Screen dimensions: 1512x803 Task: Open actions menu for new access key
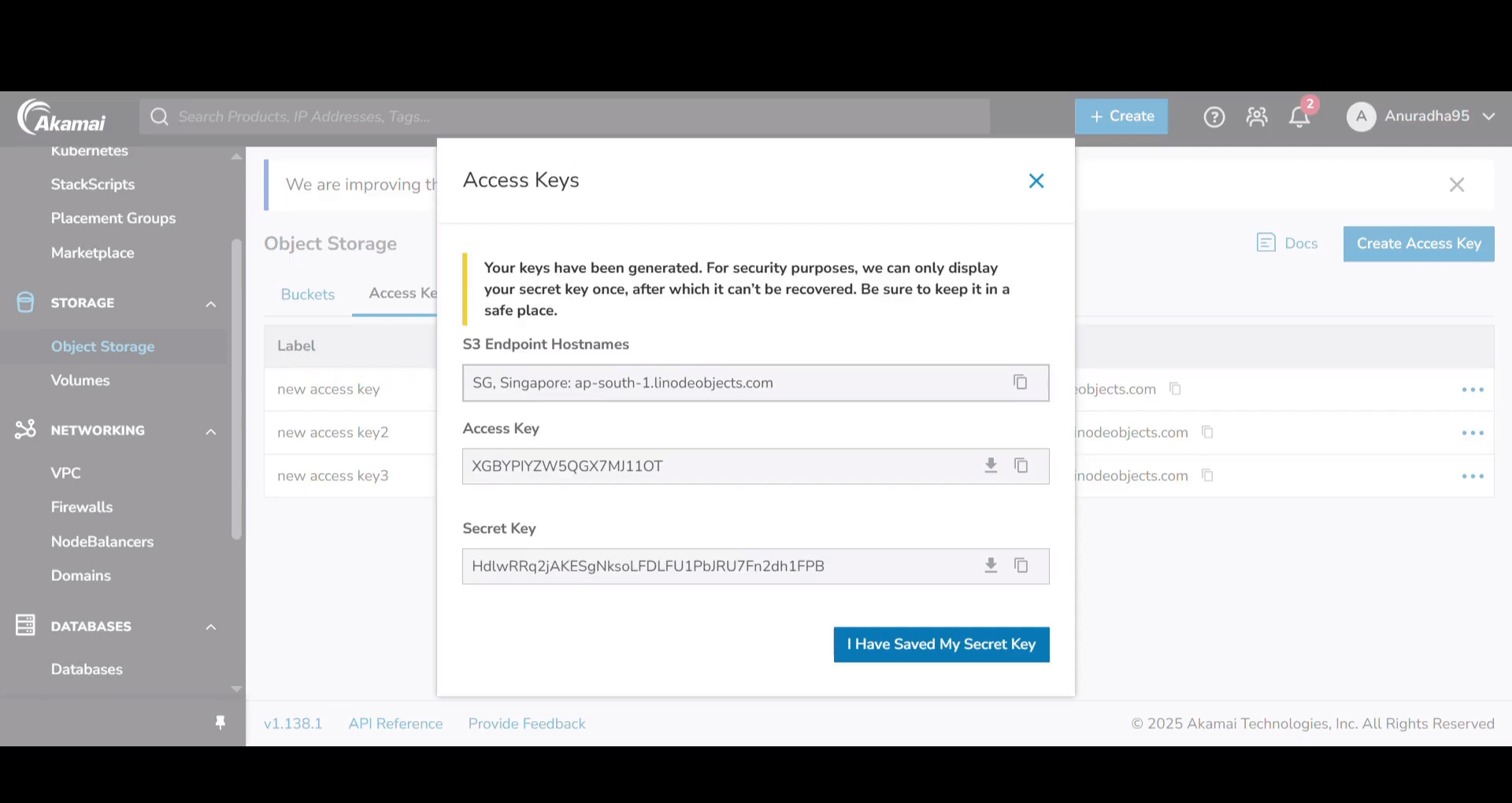click(x=1473, y=390)
